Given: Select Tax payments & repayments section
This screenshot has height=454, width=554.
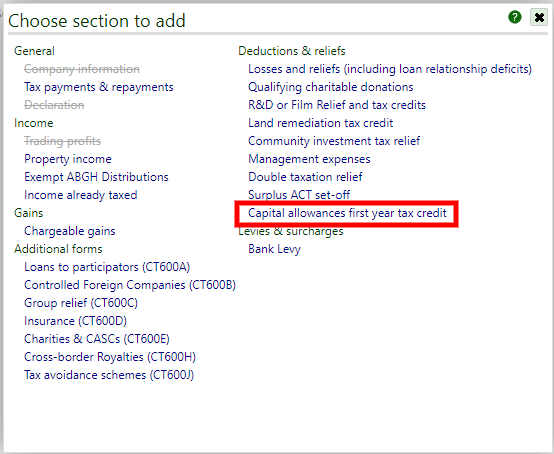Looking at the screenshot, I should click(99, 87).
